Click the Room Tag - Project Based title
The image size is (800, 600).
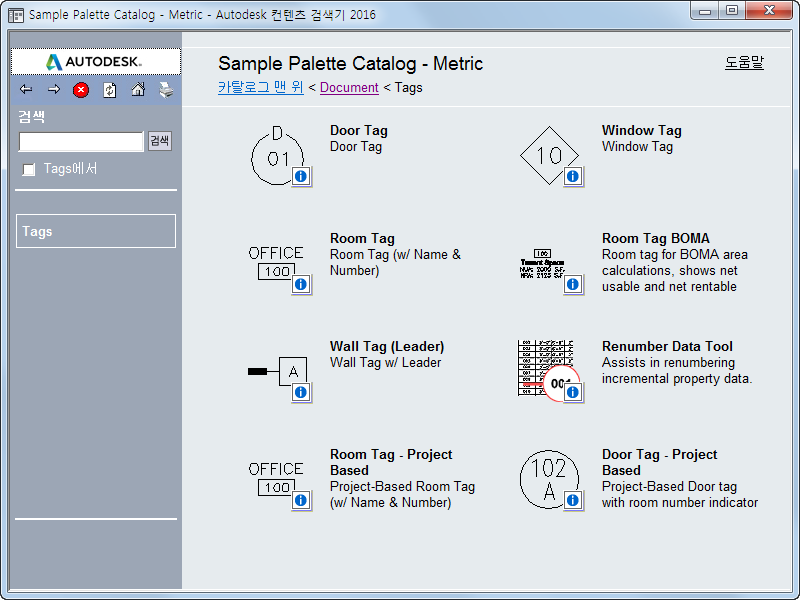391,462
